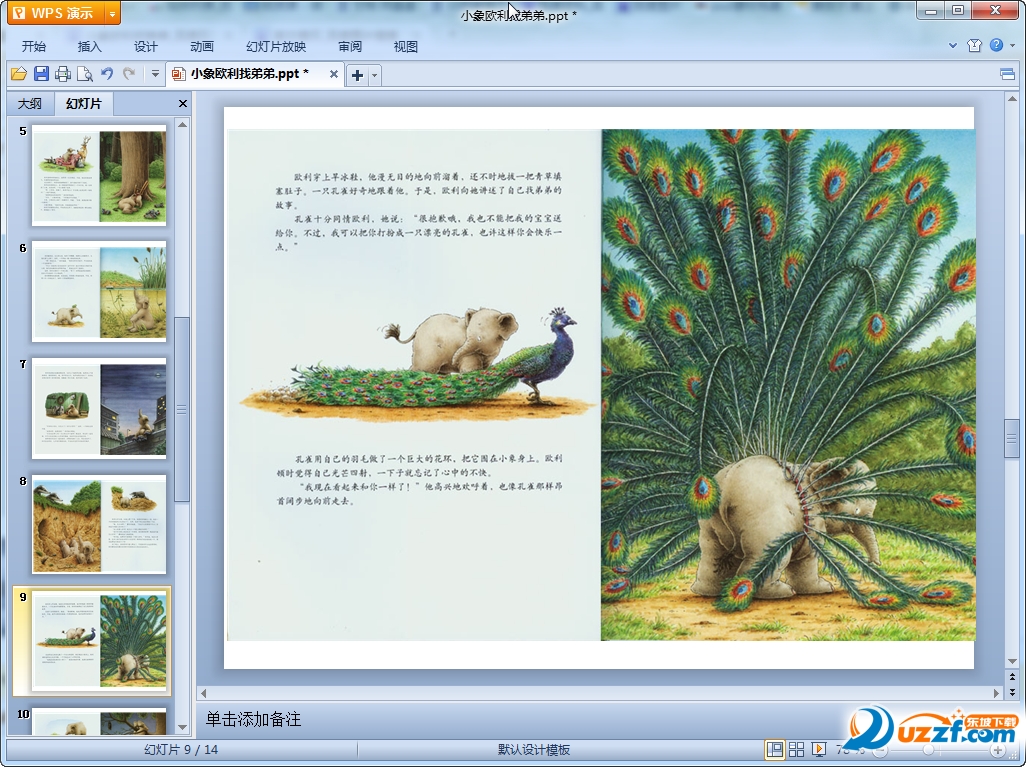The height and width of the screenshot is (767, 1026).
Task: Open the 插入 menu tab
Action: pos(90,46)
